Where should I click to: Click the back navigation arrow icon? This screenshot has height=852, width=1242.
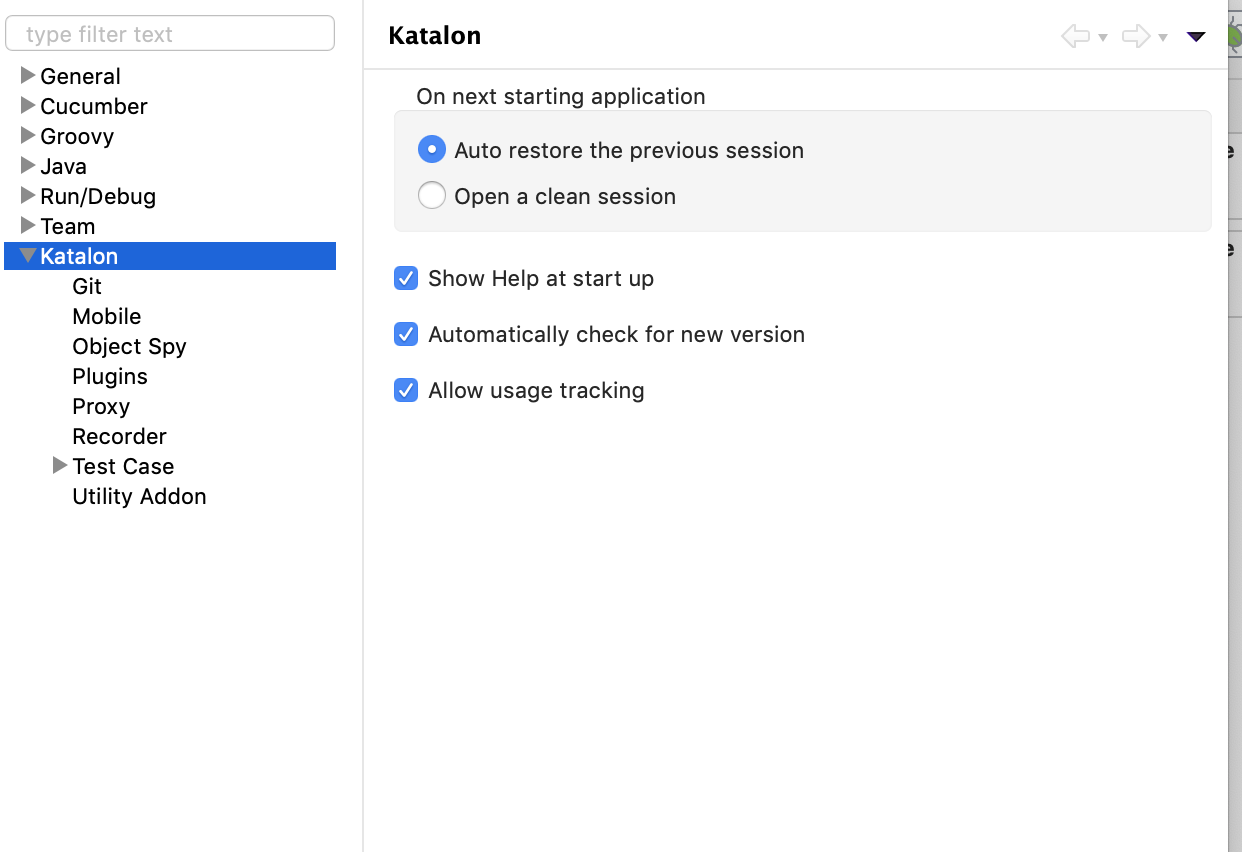pyautogui.click(x=1075, y=37)
